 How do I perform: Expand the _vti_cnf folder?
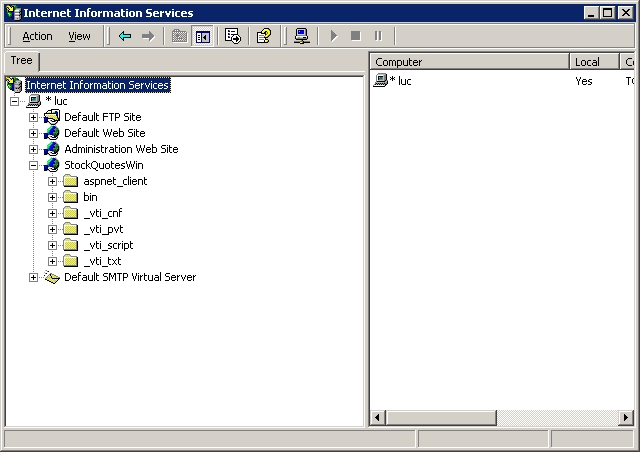pos(52,213)
